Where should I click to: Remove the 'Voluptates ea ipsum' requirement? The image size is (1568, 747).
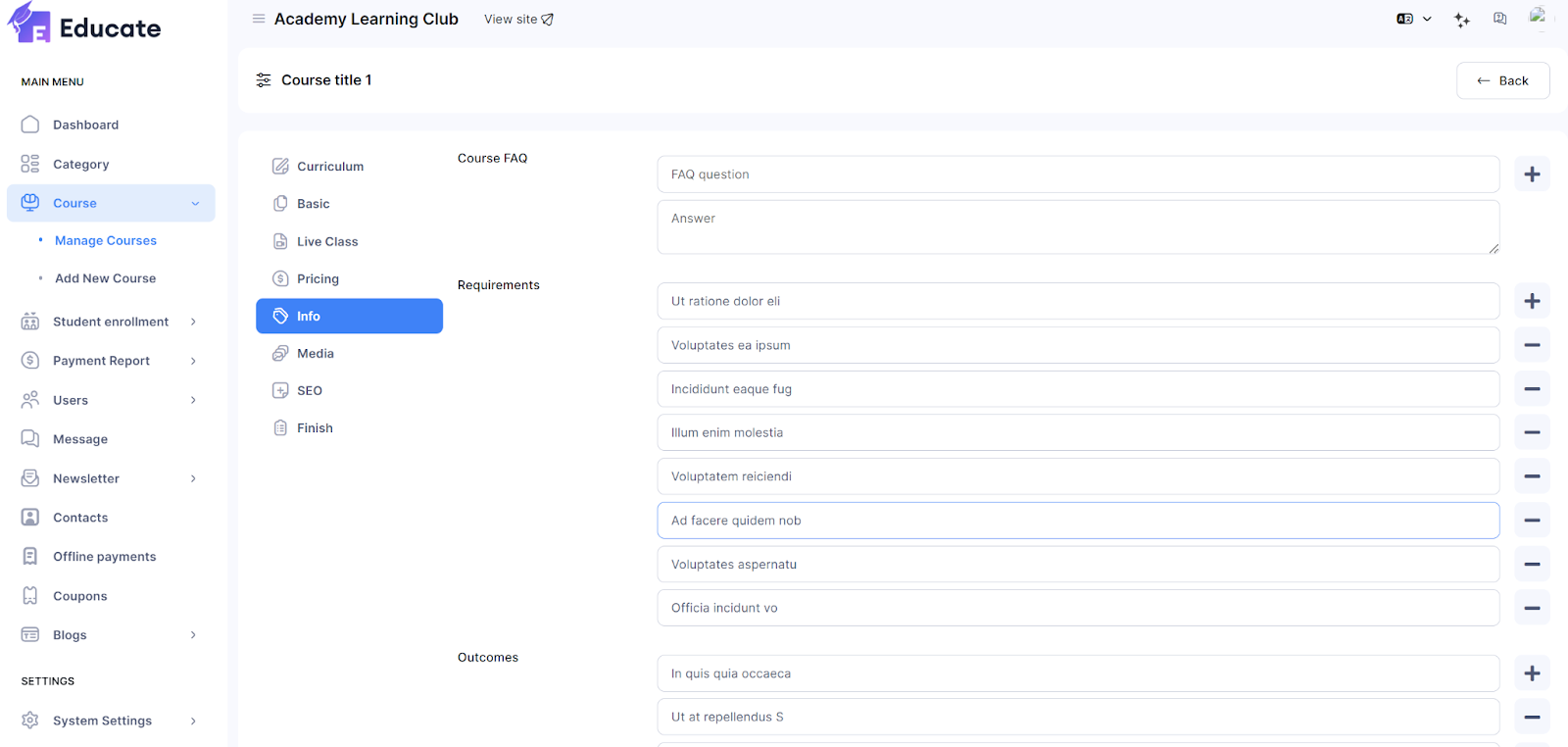(x=1532, y=345)
